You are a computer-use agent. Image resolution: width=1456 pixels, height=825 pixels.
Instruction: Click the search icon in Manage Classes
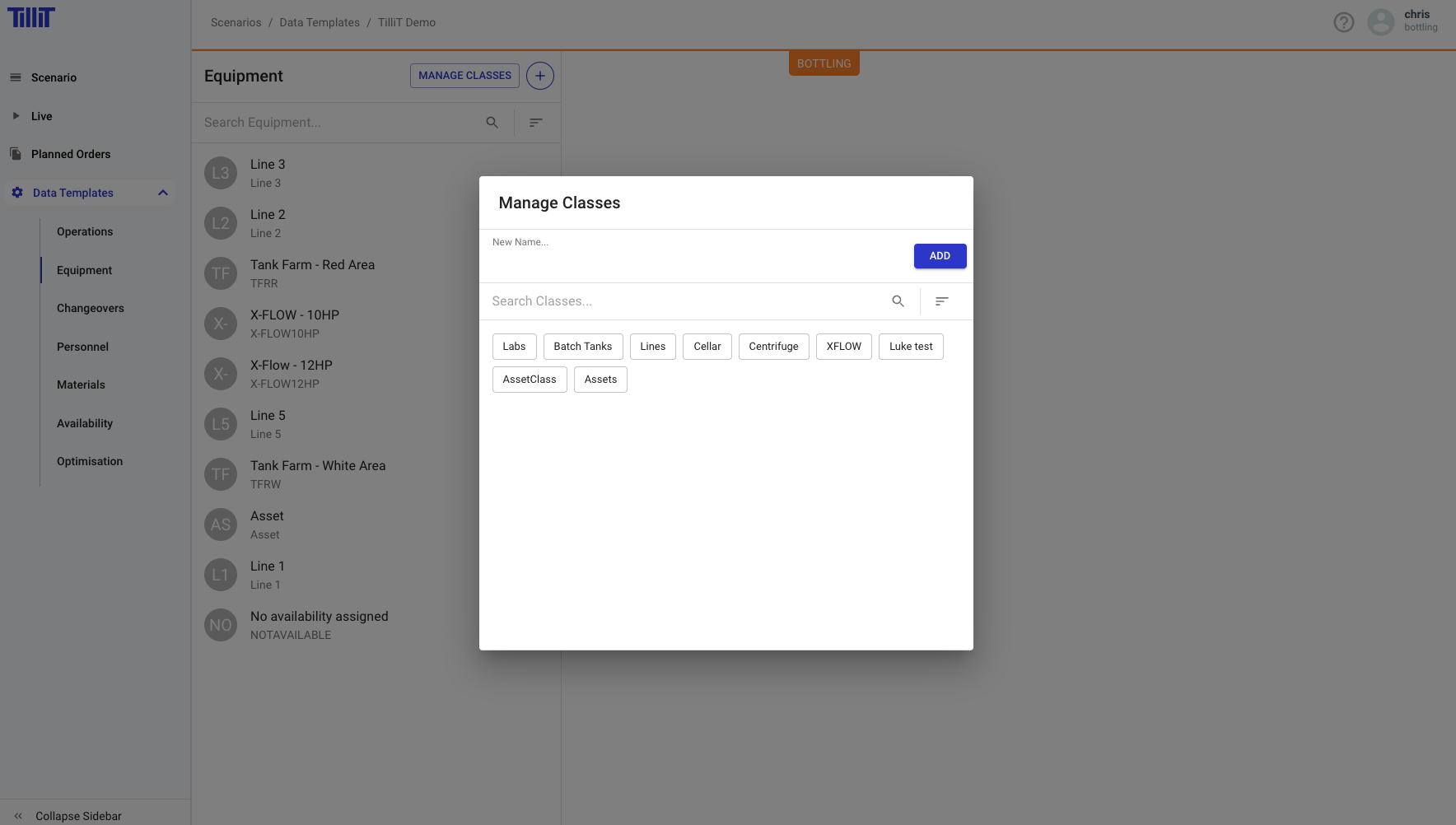pyautogui.click(x=898, y=301)
